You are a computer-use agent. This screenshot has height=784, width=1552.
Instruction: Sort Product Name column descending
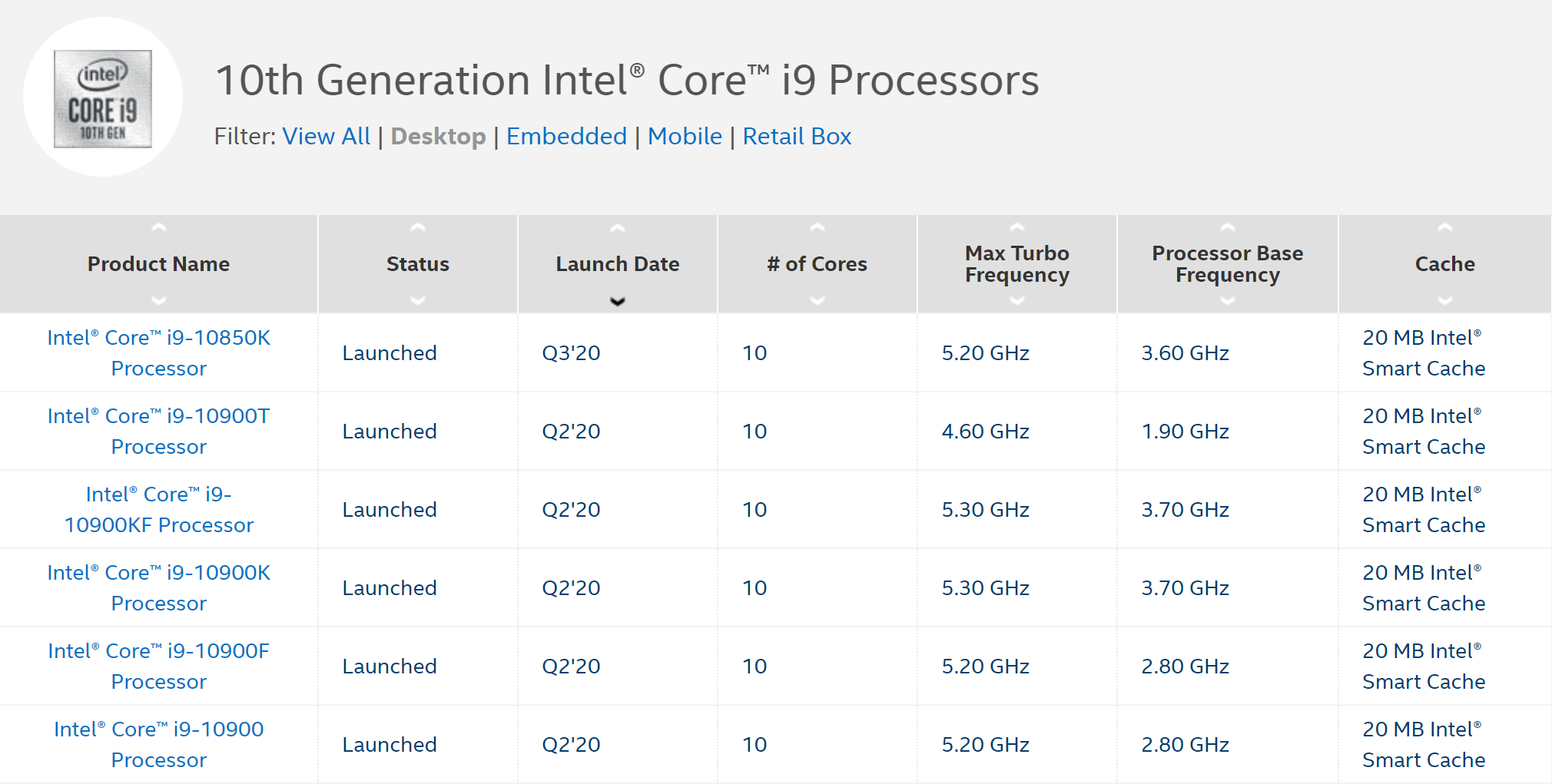pyautogui.click(x=158, y=300)
